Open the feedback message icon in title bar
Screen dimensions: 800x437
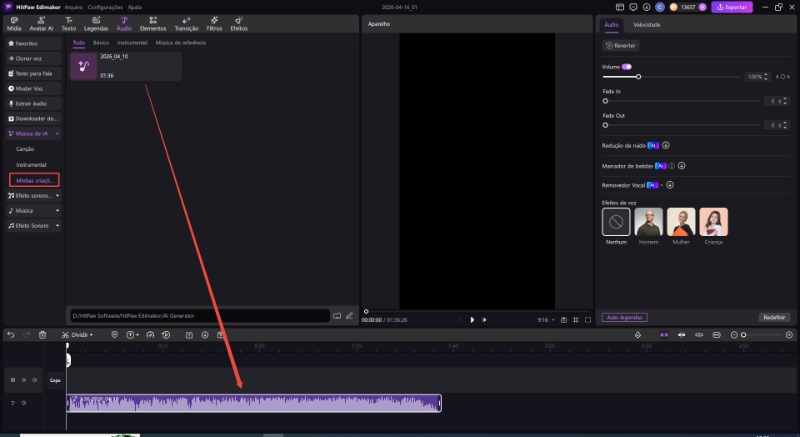(633, 7)
